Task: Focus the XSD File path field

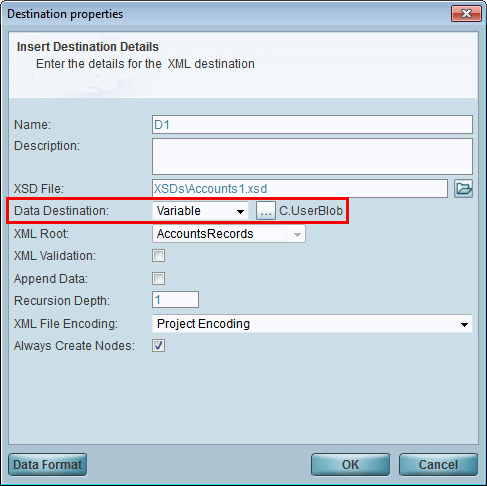Action: pyautogui.click(x=300, y=189)
